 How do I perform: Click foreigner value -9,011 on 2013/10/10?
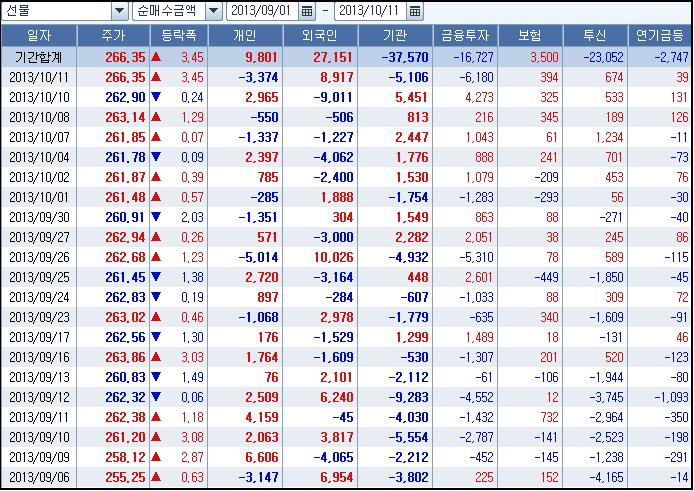333,97
